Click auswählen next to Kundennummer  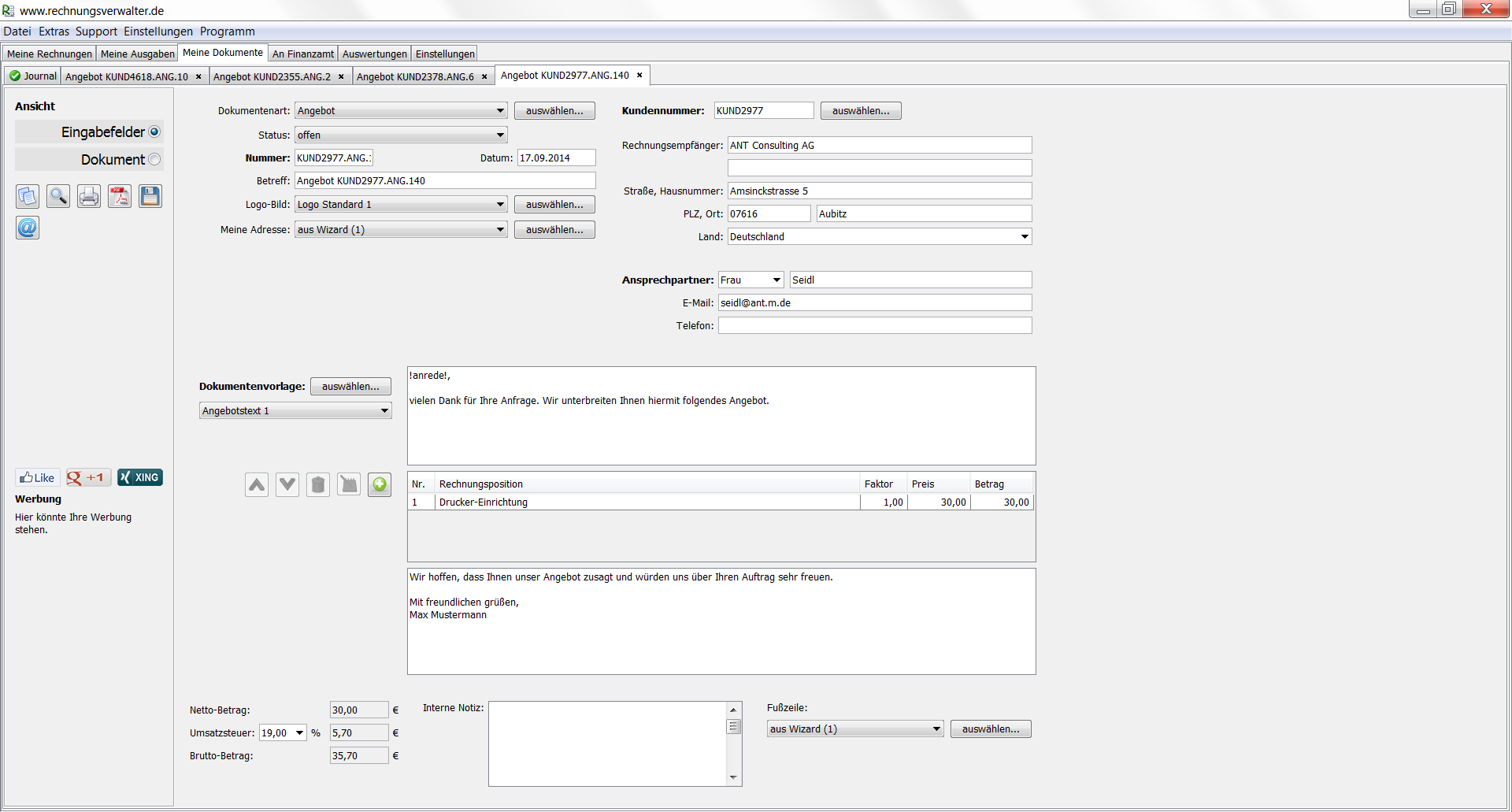pyautogui.click(x=861, y=111)
